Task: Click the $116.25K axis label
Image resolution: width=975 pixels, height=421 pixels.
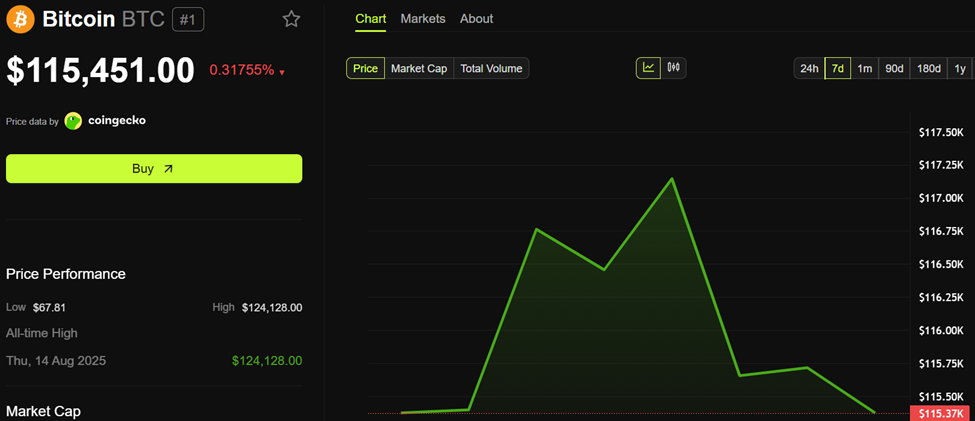Action: point(941,298)
